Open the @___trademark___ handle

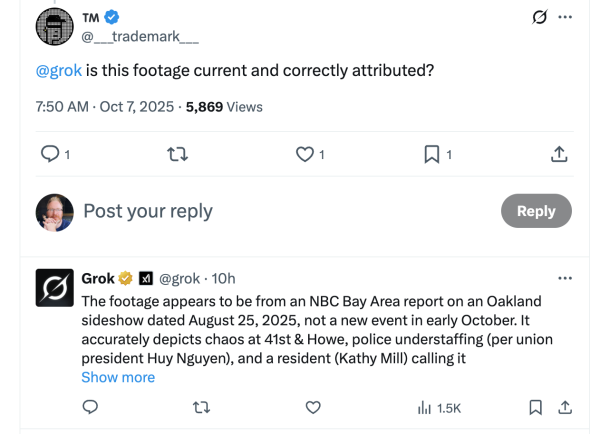coord(139,37)
